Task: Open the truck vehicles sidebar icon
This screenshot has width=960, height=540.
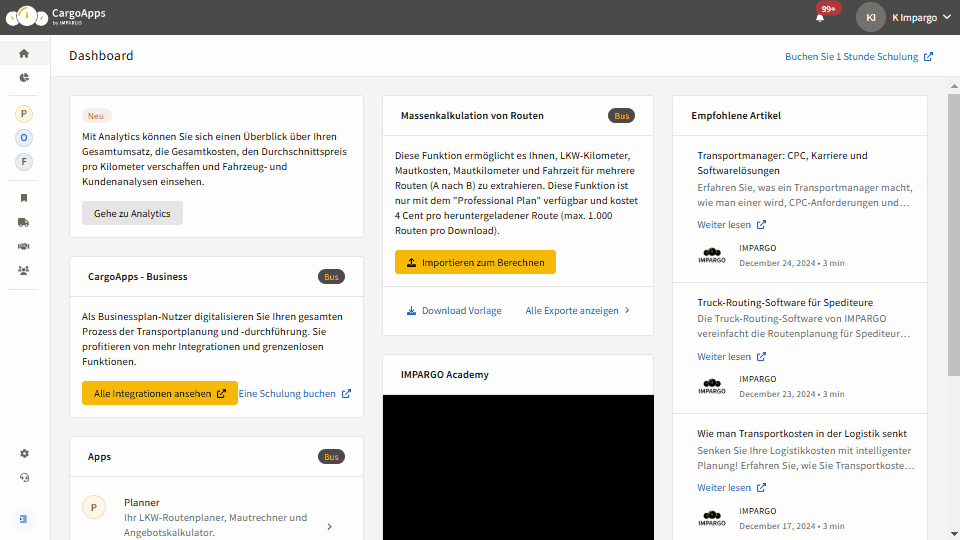Action: click(24, 222)
